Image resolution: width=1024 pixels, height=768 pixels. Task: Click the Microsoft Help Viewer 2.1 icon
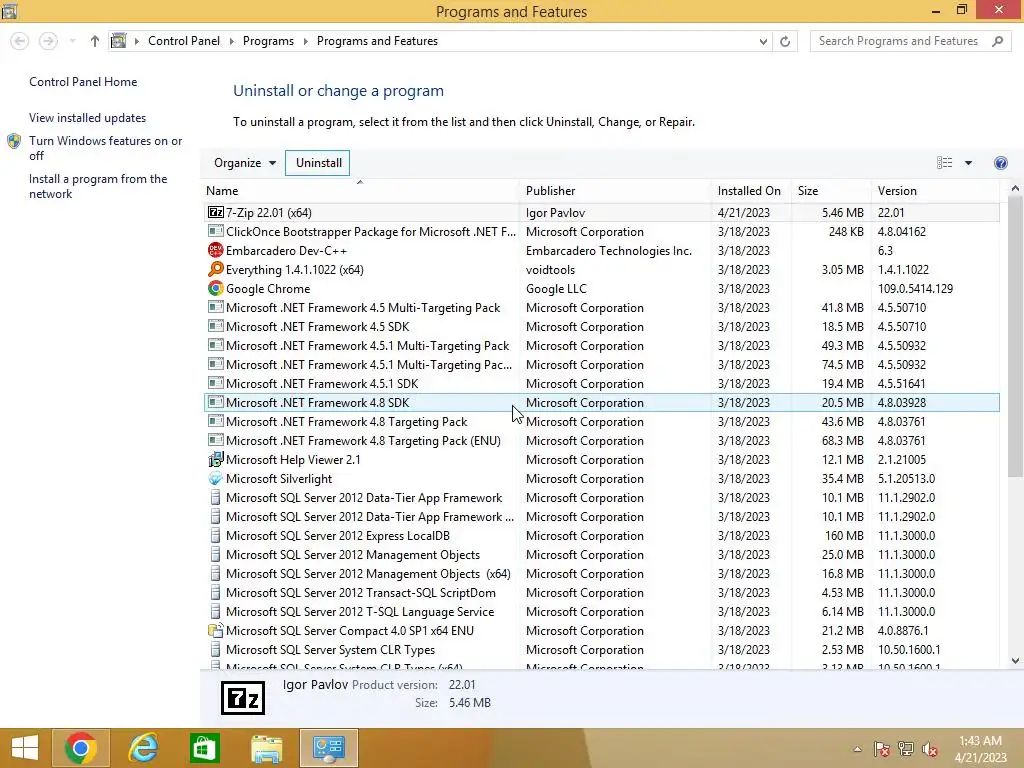pos(216,459)
